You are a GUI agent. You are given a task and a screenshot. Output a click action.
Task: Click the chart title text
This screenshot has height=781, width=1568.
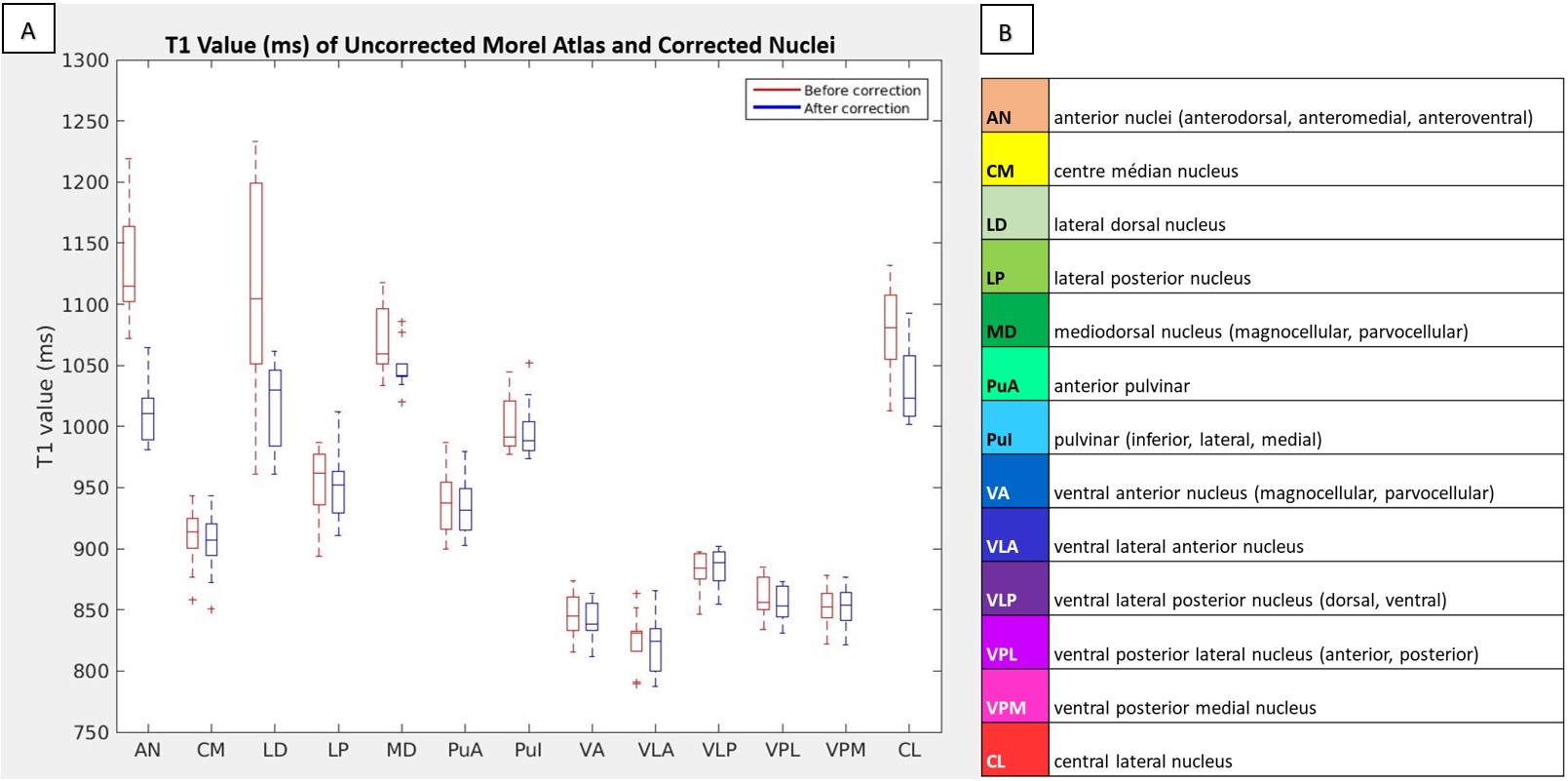499,46
